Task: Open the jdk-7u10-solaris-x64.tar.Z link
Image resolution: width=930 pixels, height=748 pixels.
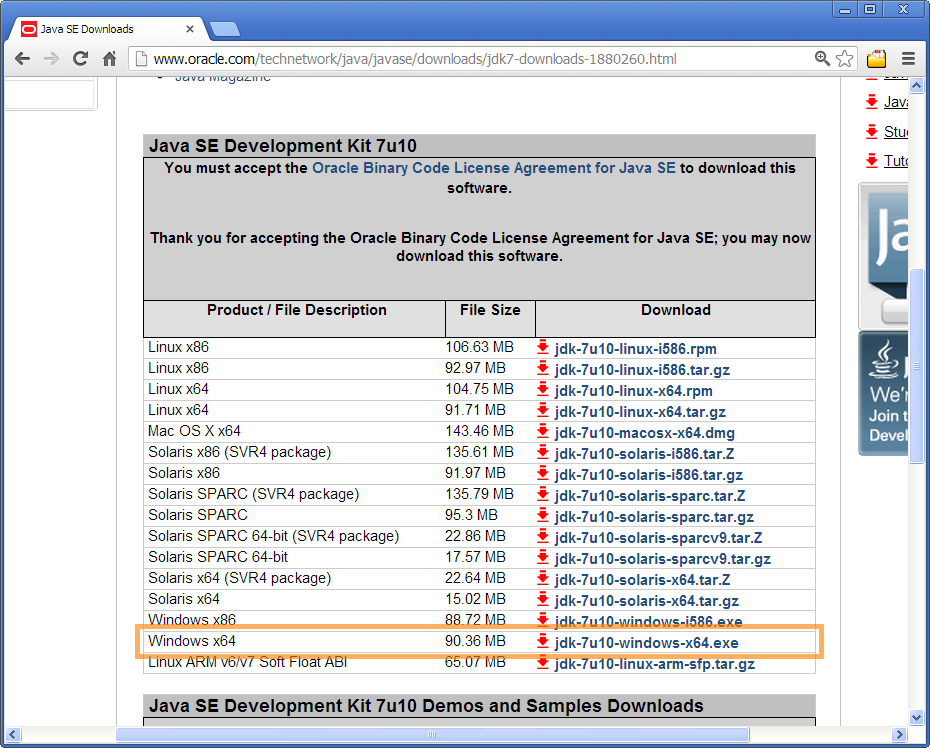Action: coord(642,580)
